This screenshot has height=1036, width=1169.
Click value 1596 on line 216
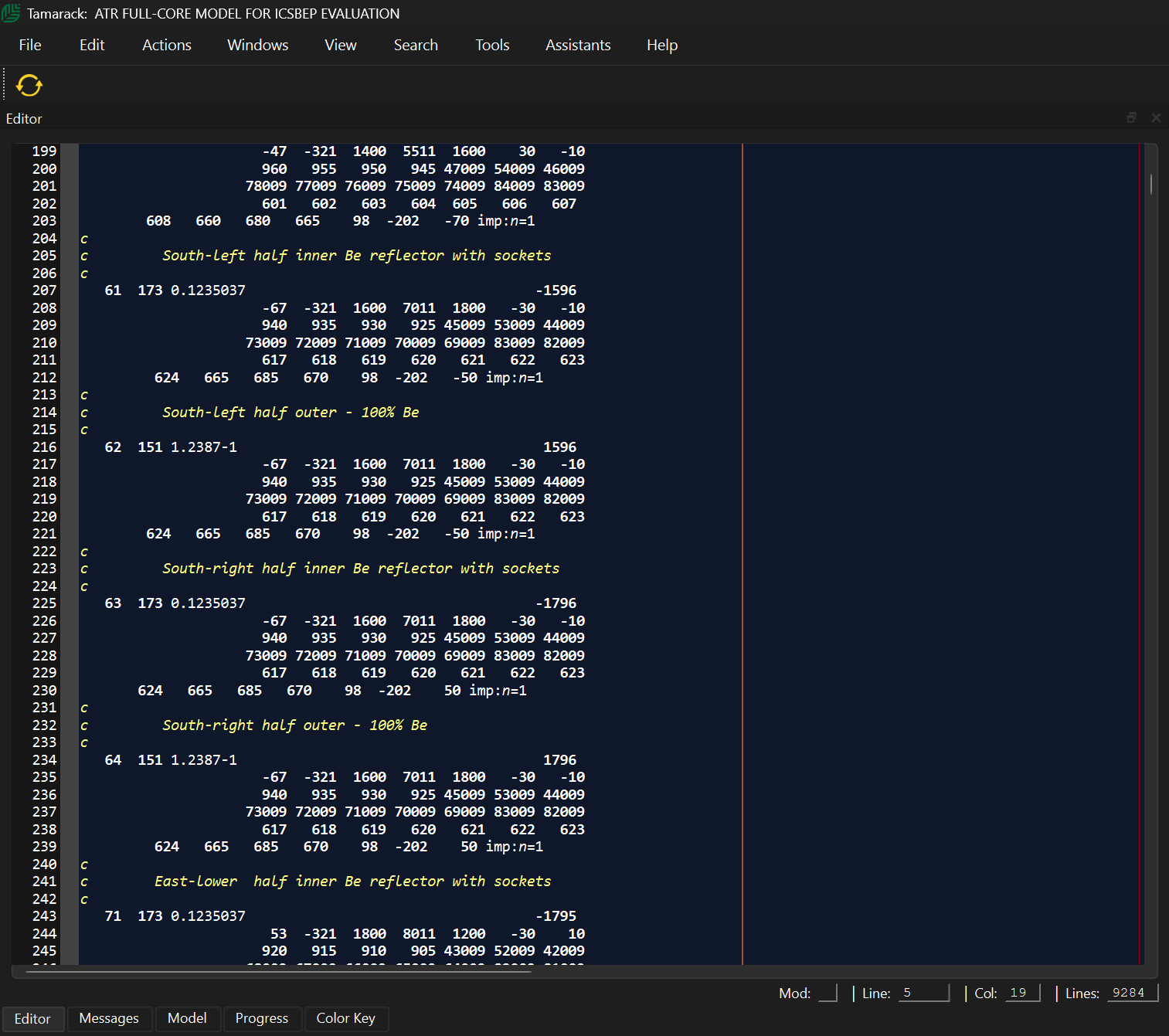[x=559, y=447]
